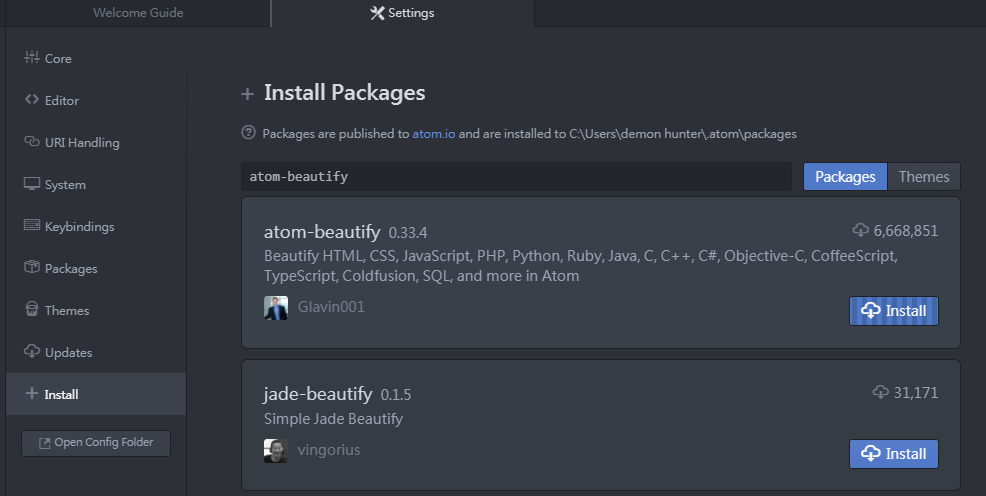This screenshot has width=986, height=496.
Task: Switch search filter to Themes
Action: [x=924, y=177]
